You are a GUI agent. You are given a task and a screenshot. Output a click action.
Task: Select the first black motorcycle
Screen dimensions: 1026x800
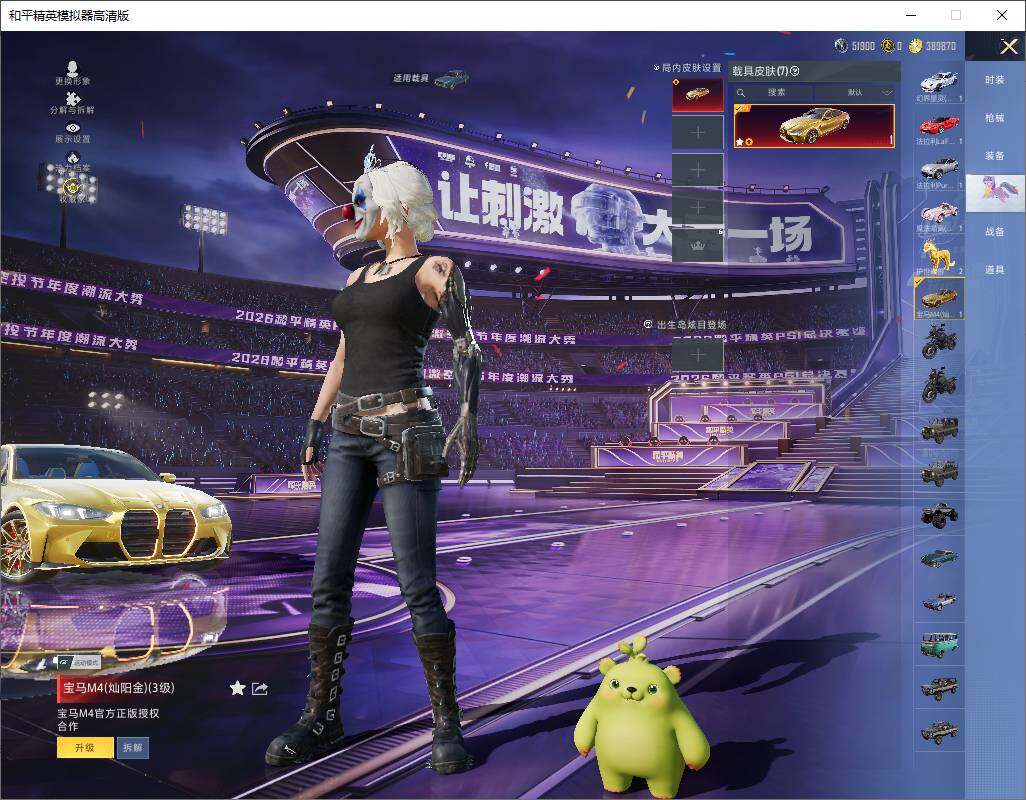coord(940,342)
